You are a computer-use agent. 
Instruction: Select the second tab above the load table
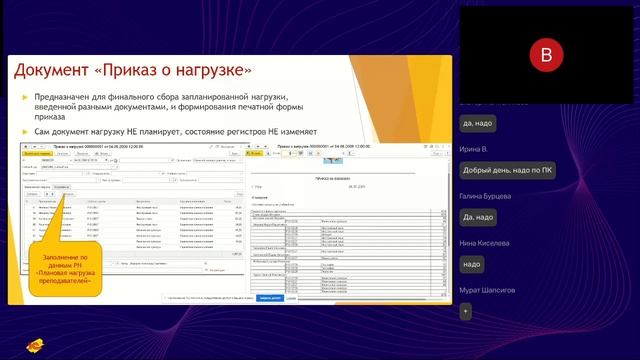pos(62,187)
